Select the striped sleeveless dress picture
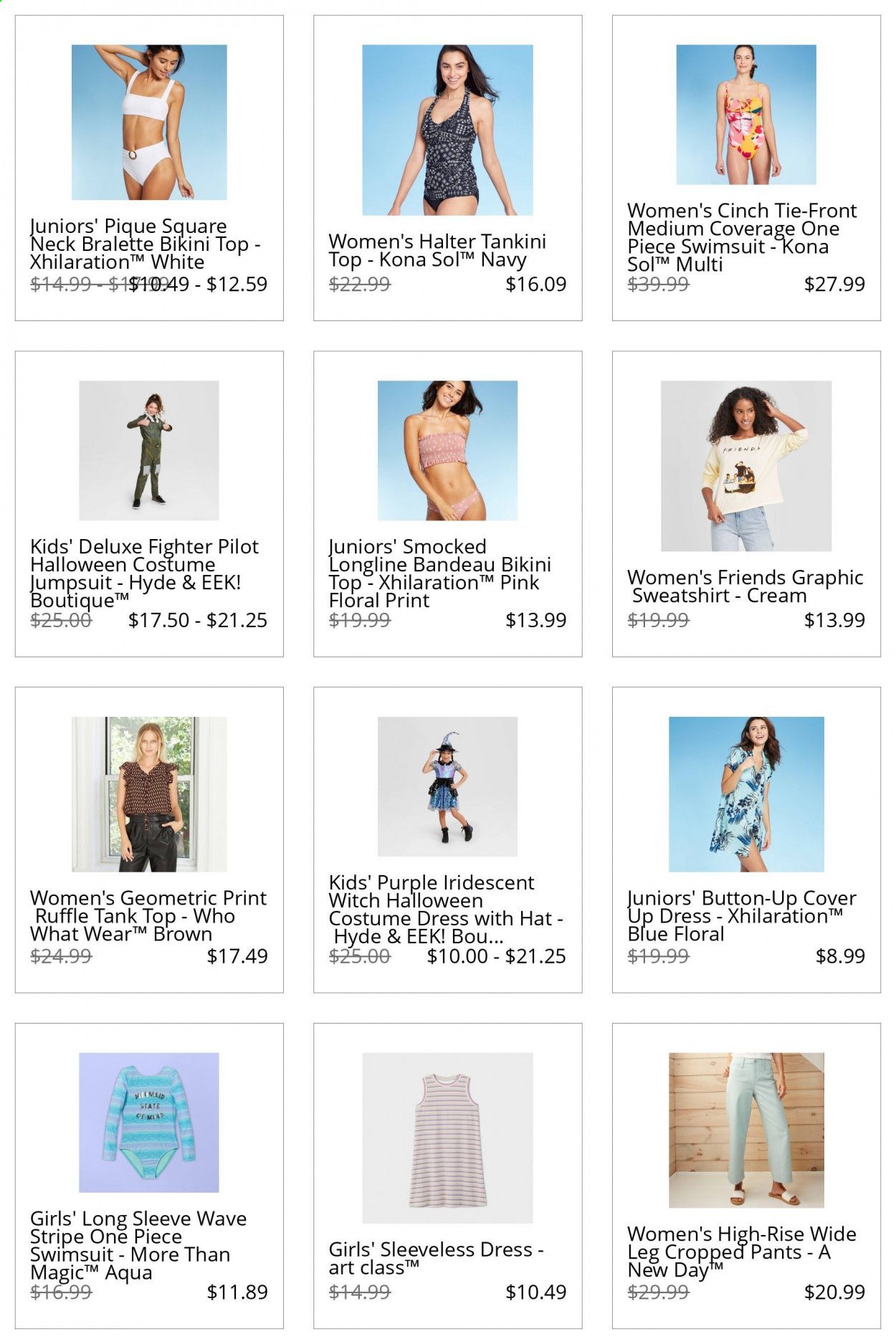Image resolution: width=896 pixels, height=1344 pixels. click(447, 1138)
